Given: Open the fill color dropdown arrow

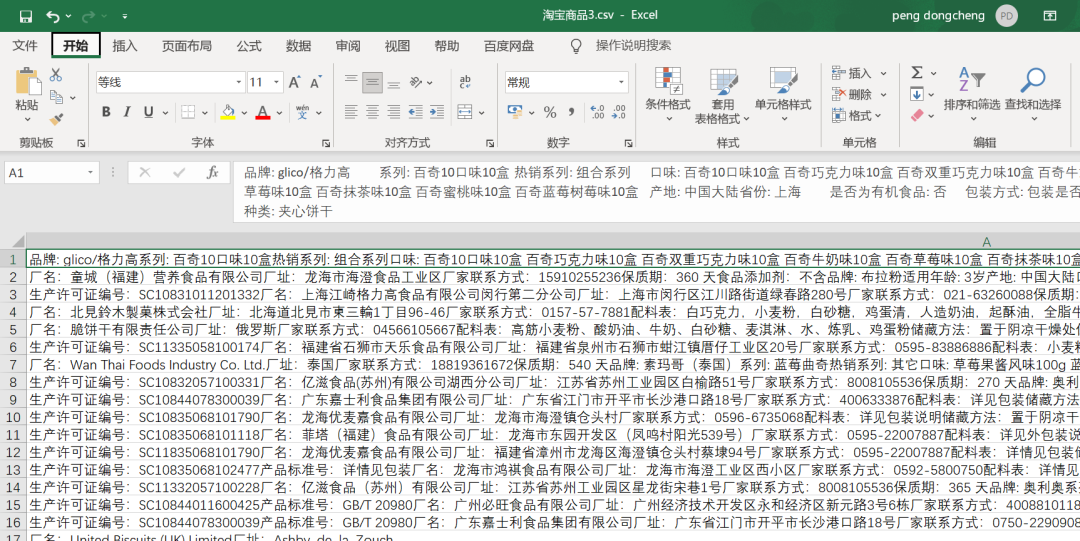Looking at the screenshot, I should point(245,113).
